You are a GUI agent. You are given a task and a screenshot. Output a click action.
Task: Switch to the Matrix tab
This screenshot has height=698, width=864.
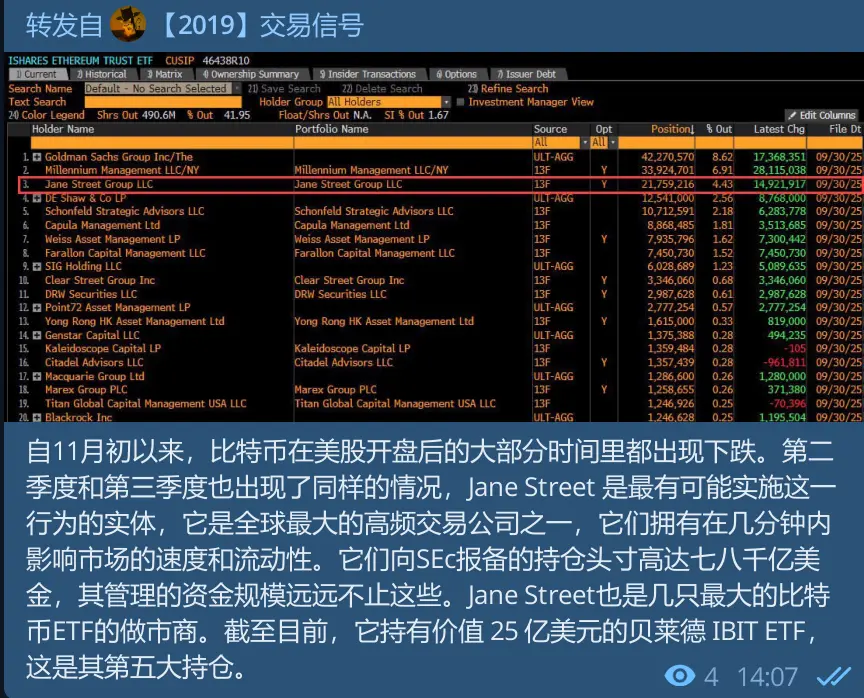click(165, 74)
